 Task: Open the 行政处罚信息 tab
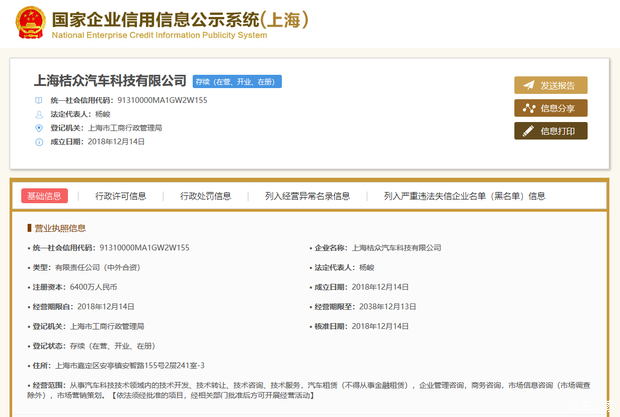205,196
